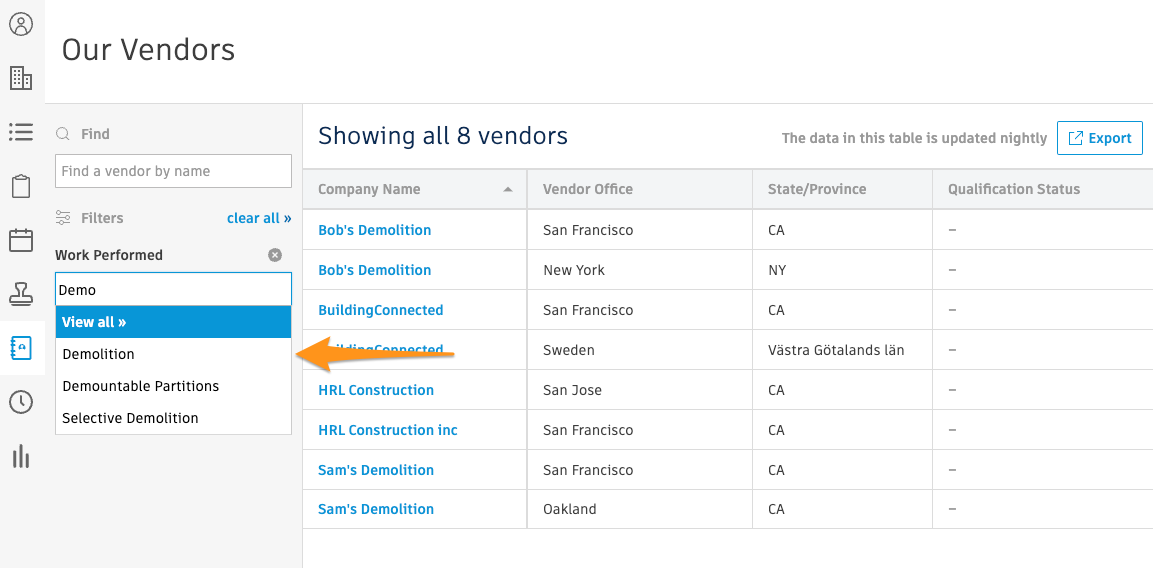The width and height of the screenshot is (1153, 568).
Task: Open the clock history icon in sidebar
Action: 21,402
